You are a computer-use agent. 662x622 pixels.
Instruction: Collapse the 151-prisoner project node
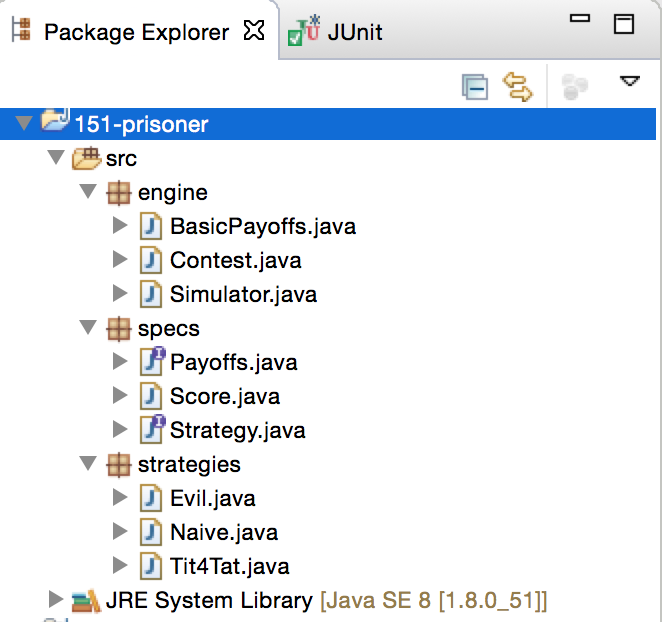click(x=24, y=124)
